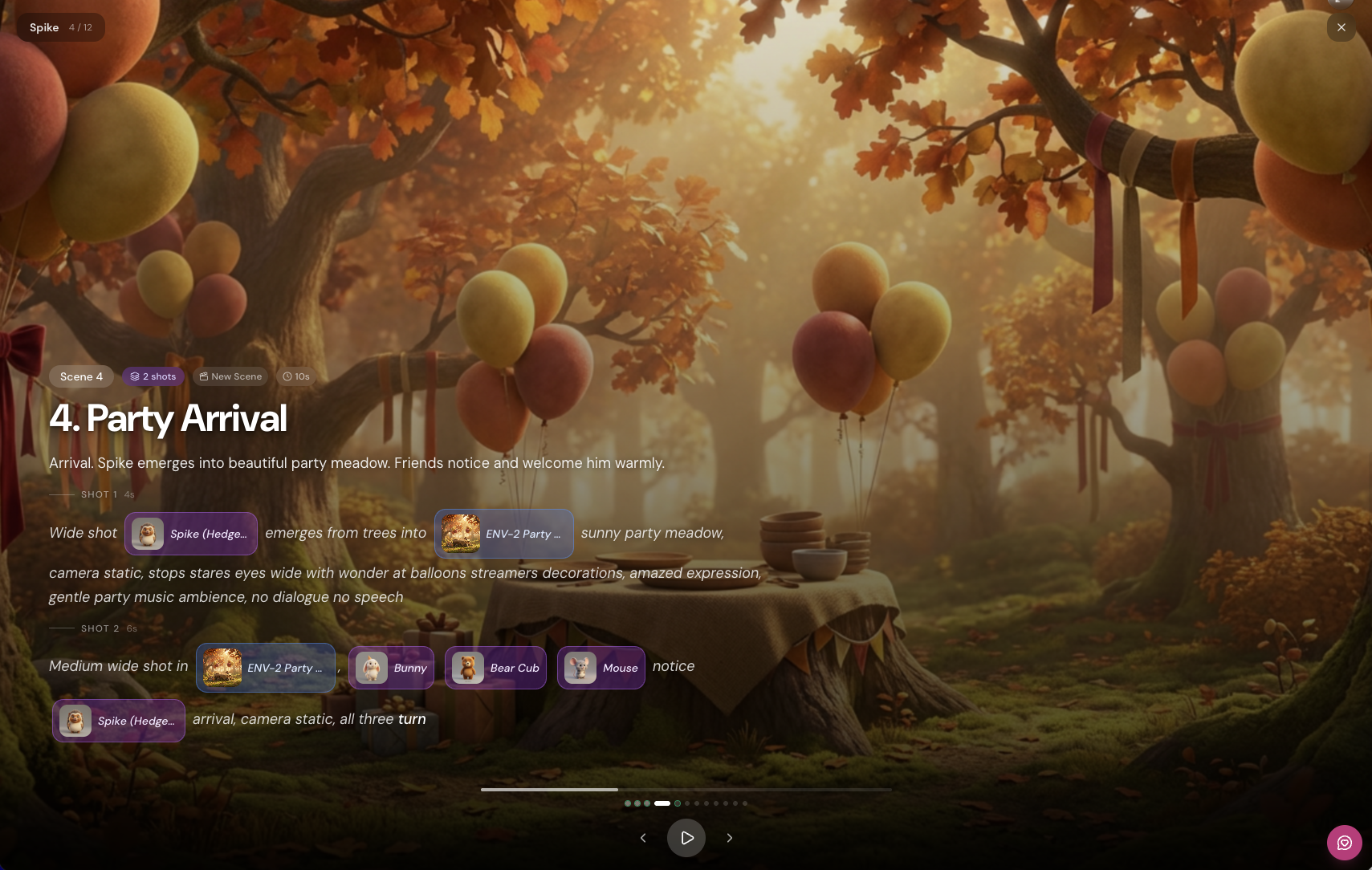The image size is (1372, 870).
Task: Jump to the first scene pagination dot
Action: click(628, 803)
